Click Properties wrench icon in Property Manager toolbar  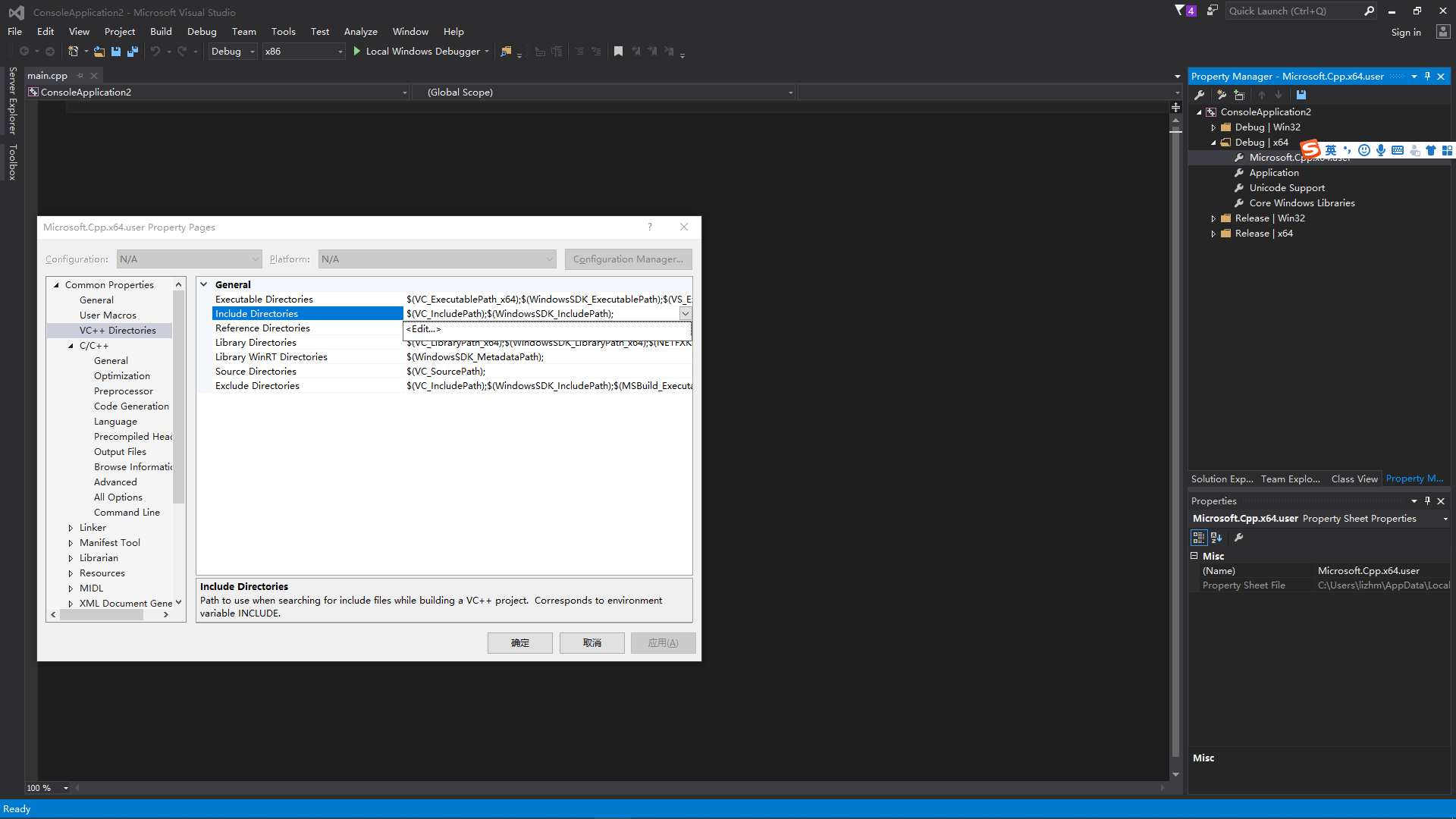(1200, 95)
